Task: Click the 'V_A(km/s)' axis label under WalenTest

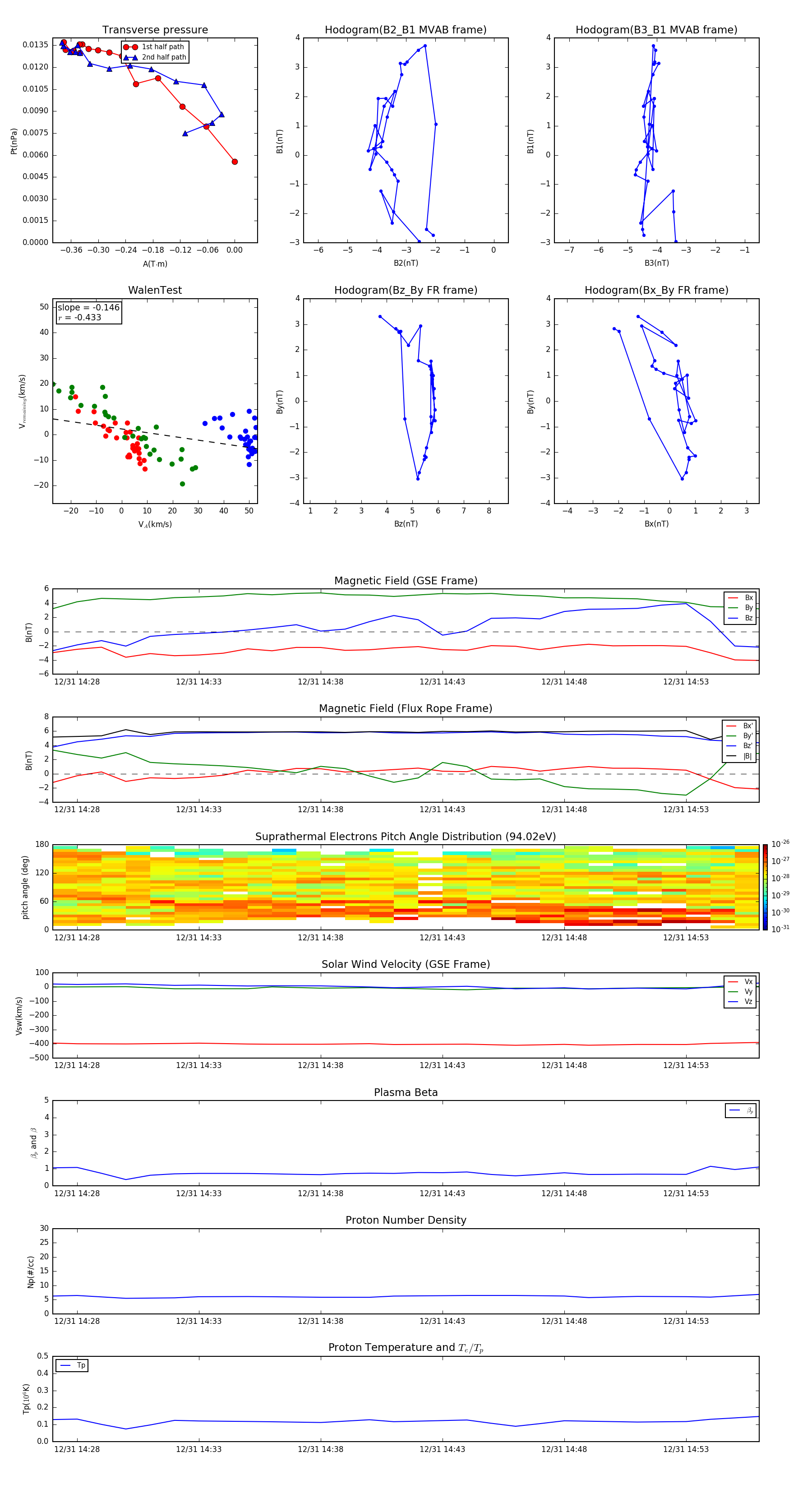Action: pyautogui.click(x=155, y=524)
